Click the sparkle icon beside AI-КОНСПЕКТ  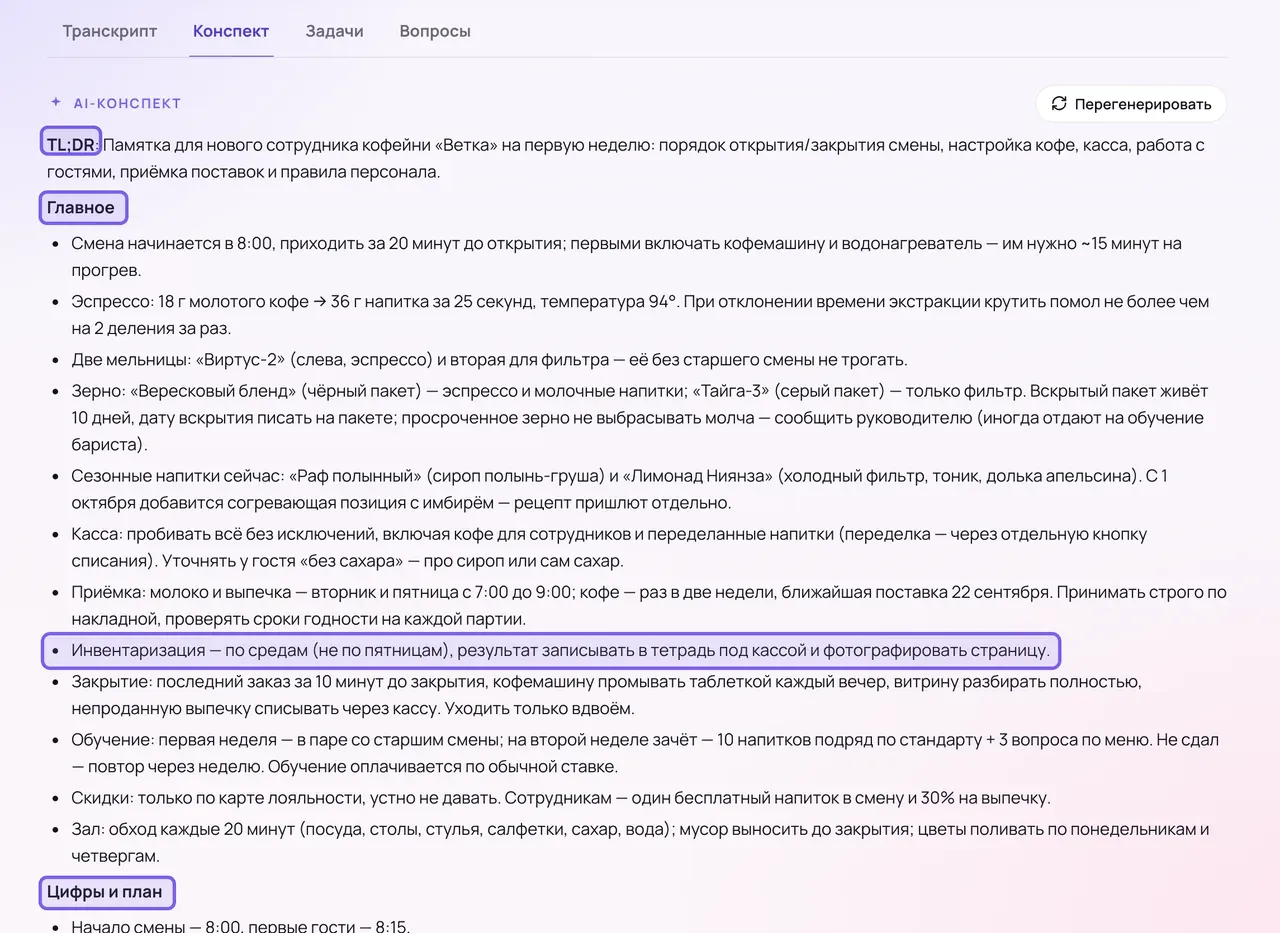[x=56, y=102]
